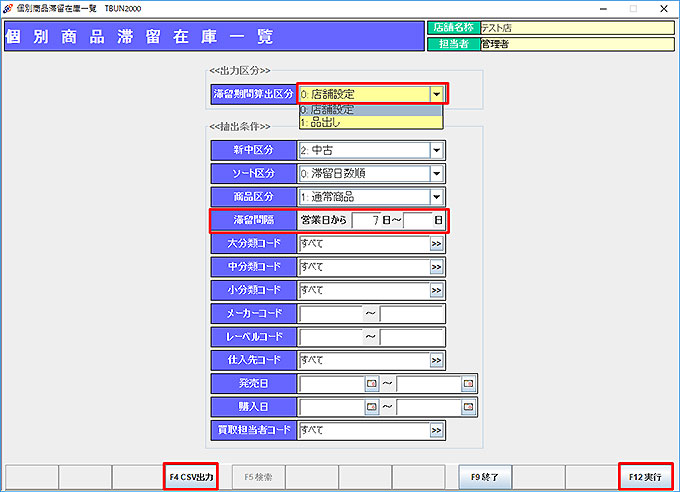Click the application icon in title bar

(8, 8)
